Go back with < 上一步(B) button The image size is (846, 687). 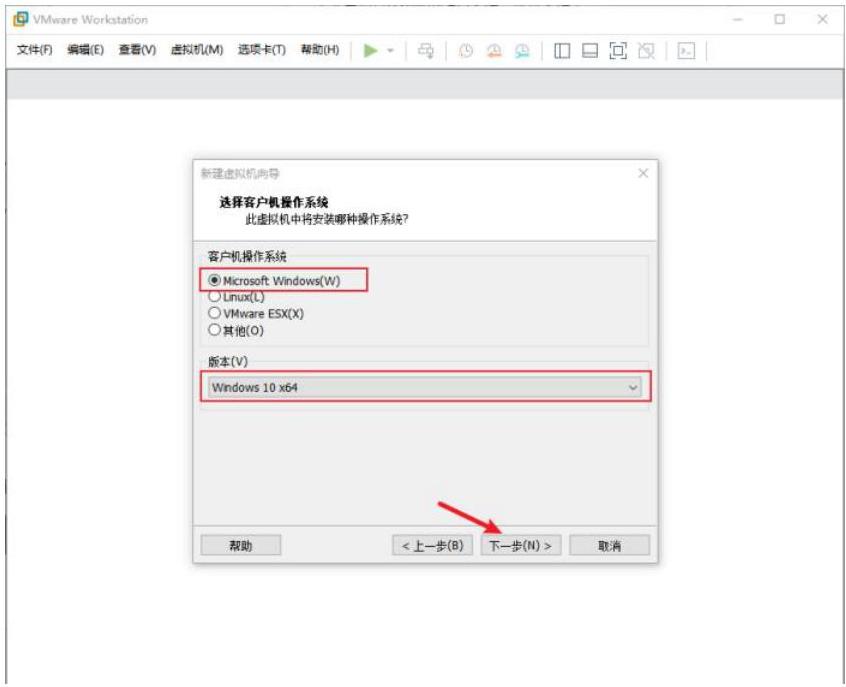click(x=433, y=546)
